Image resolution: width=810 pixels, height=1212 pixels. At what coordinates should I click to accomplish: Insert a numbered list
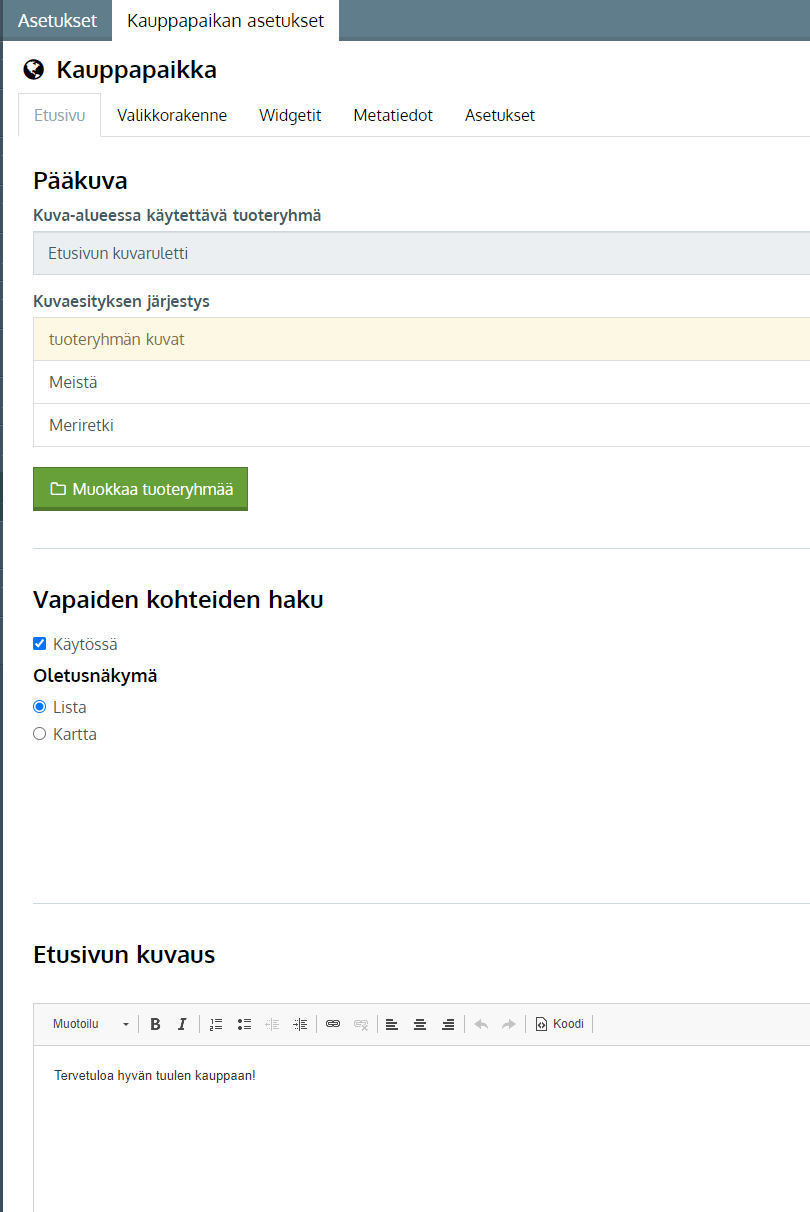coord(216,1024)
